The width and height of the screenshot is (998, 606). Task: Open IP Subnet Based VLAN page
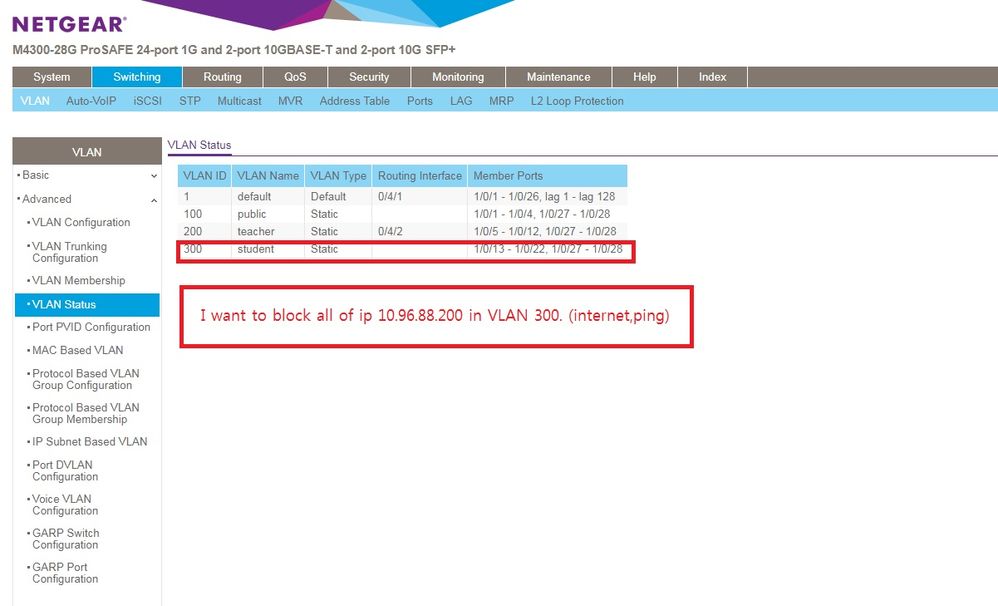[x=89, y=441]
